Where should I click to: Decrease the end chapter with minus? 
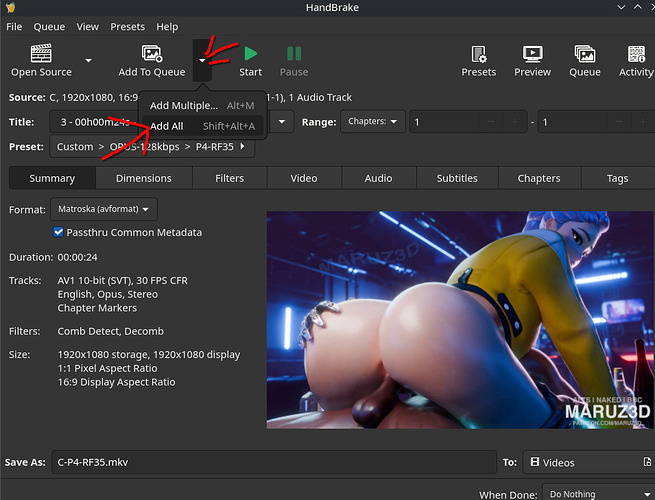(x=619, y=122)
